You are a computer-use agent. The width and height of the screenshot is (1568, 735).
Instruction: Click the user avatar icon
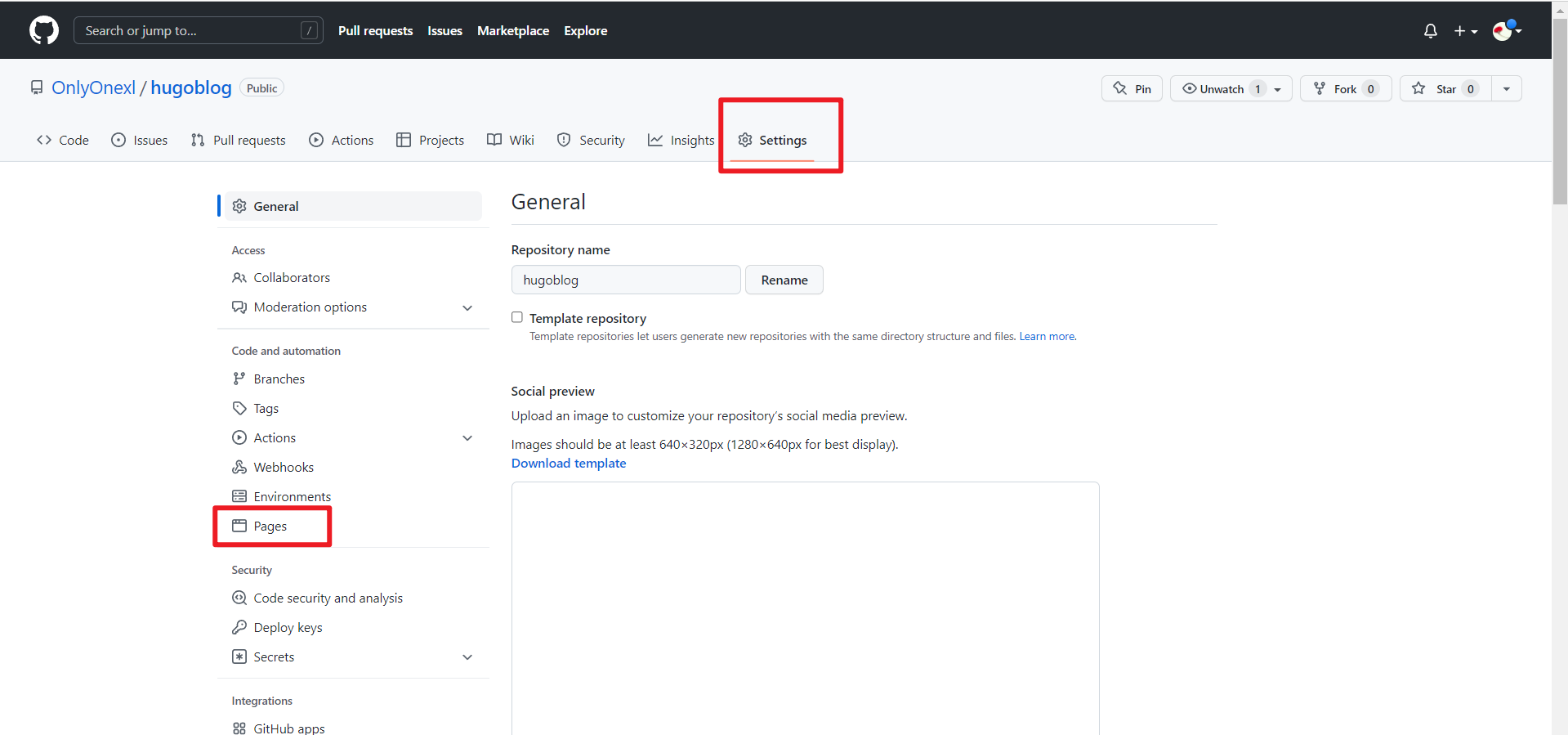pyautogui.click(x=1502, y=31)
